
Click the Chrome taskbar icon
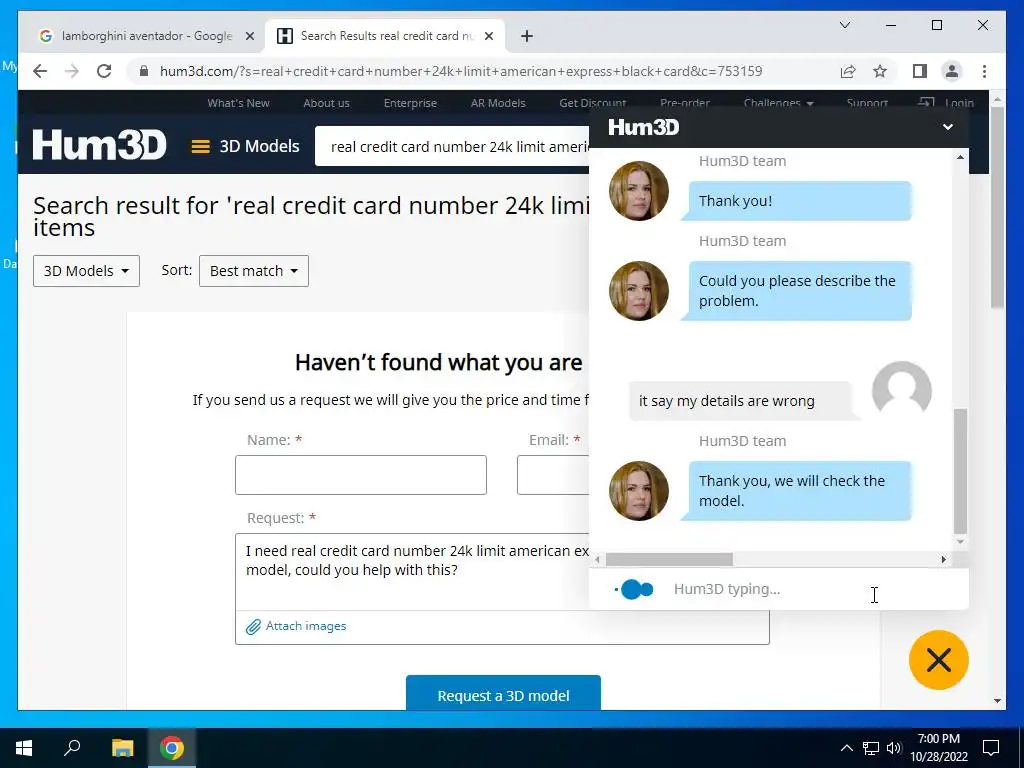[x=172, y=748]
